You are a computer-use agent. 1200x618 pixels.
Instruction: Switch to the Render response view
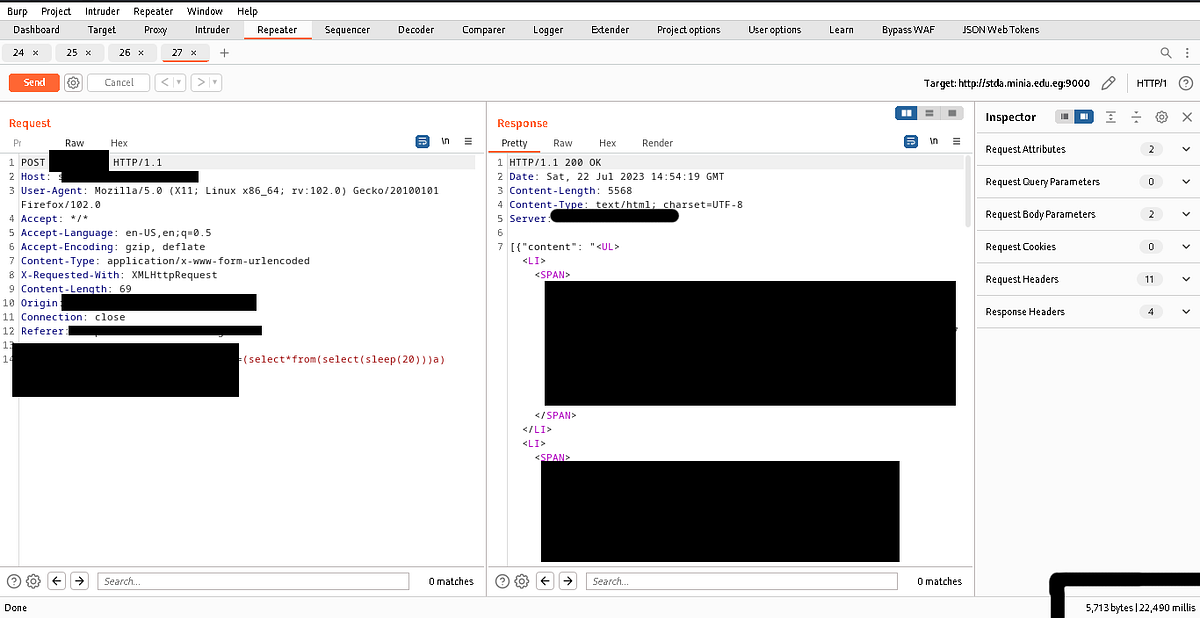(657, 143)
